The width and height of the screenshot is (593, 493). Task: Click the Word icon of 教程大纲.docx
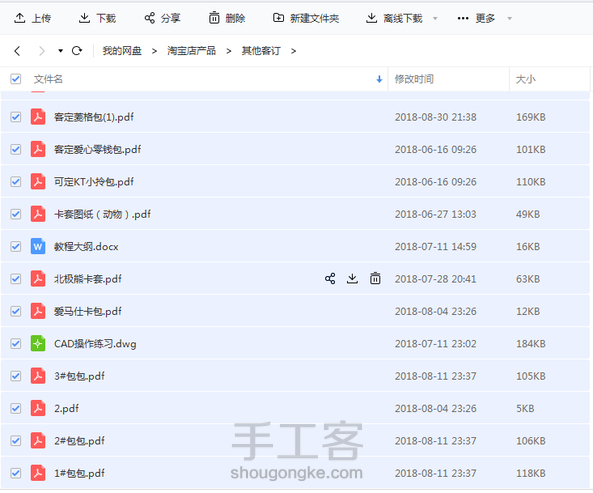click(38, 246)
